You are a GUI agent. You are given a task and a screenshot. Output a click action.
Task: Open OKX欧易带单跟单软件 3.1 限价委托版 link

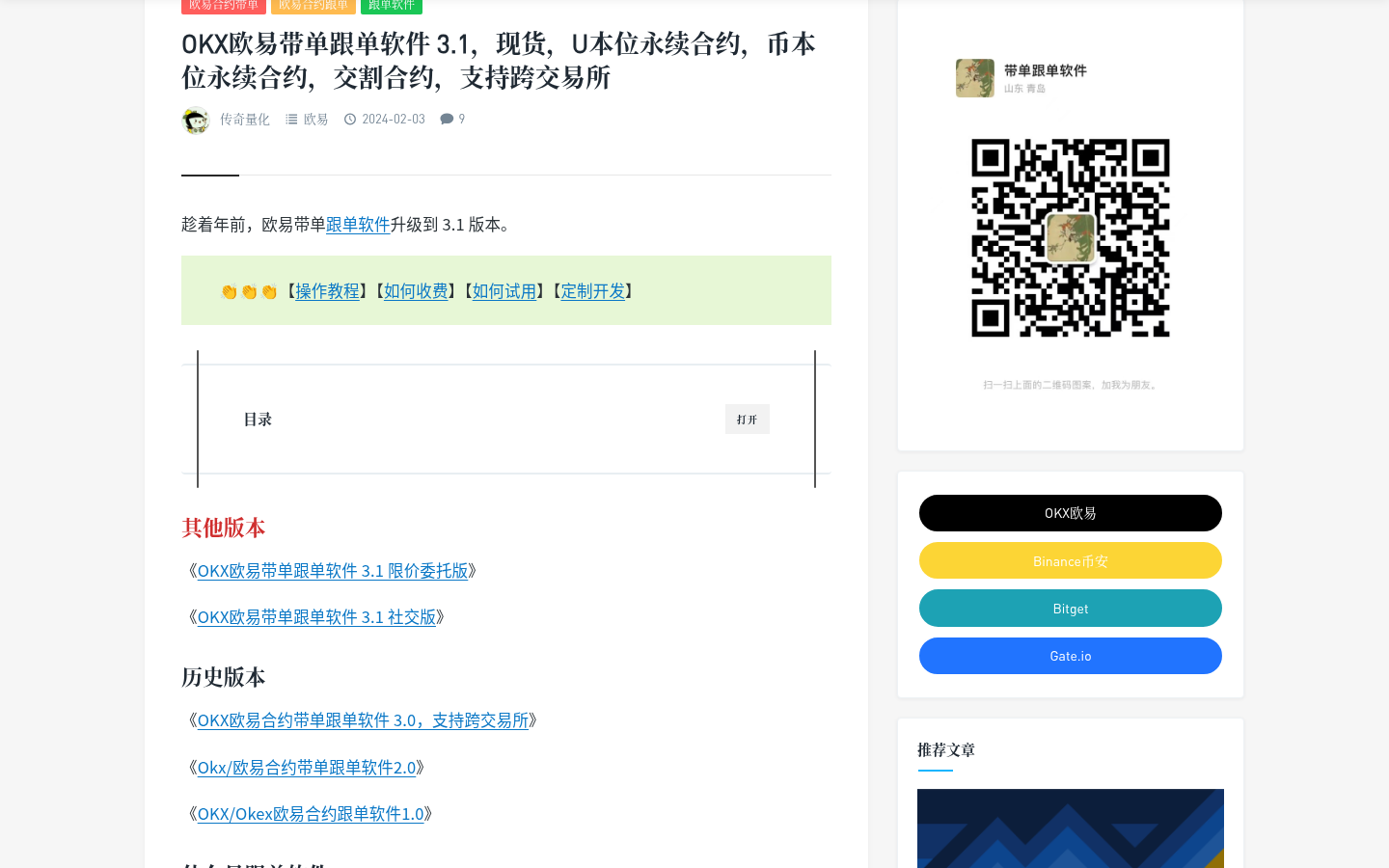coord(333,571)
